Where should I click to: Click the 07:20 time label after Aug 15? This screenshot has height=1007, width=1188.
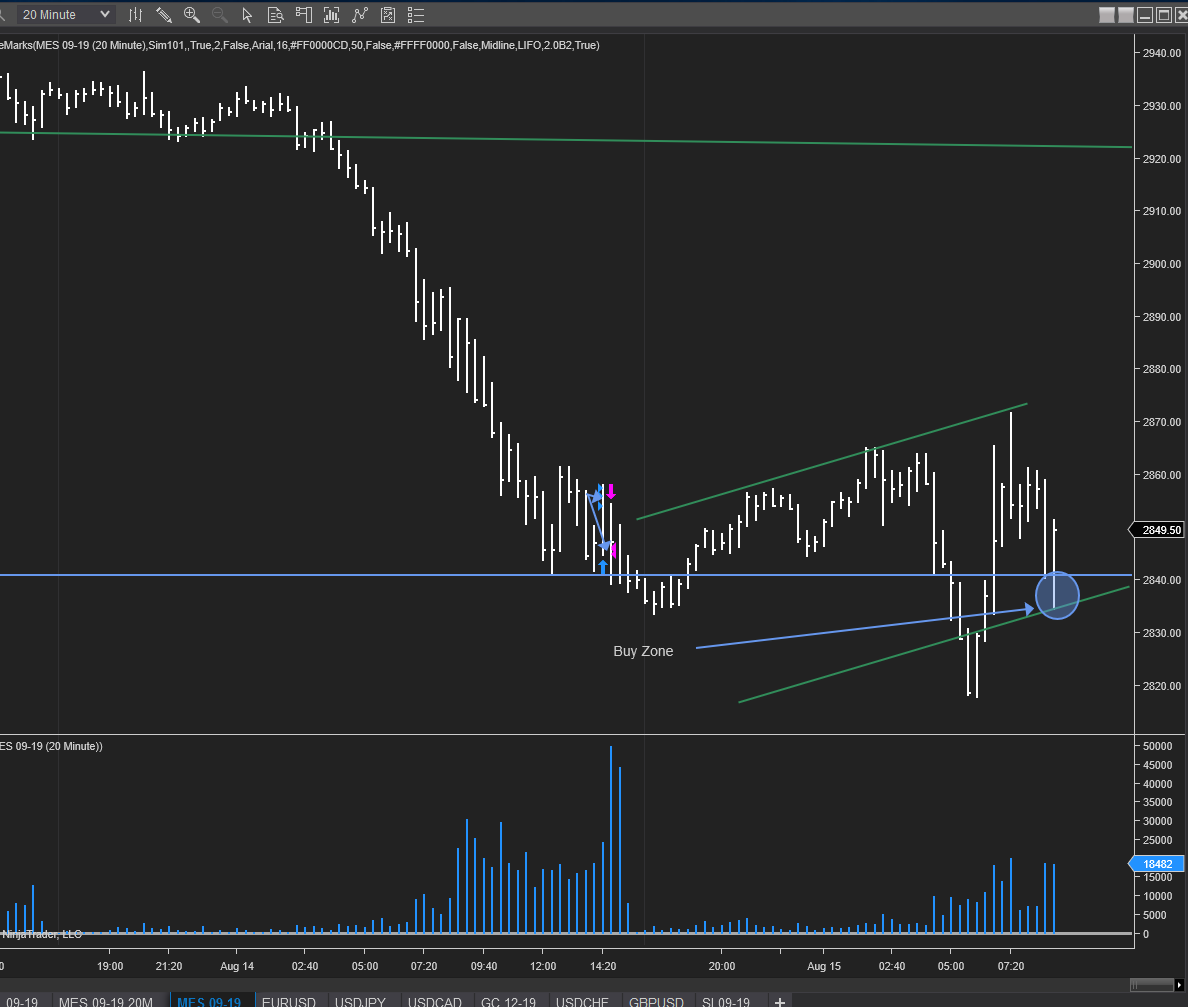coord(1011,966)
